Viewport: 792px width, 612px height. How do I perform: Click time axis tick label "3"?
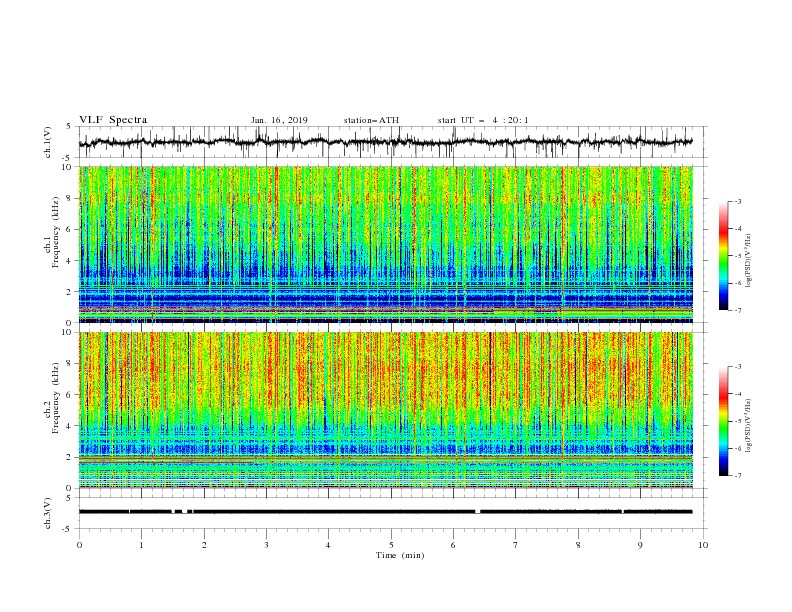pyautogui.click(x=266, y=545)
